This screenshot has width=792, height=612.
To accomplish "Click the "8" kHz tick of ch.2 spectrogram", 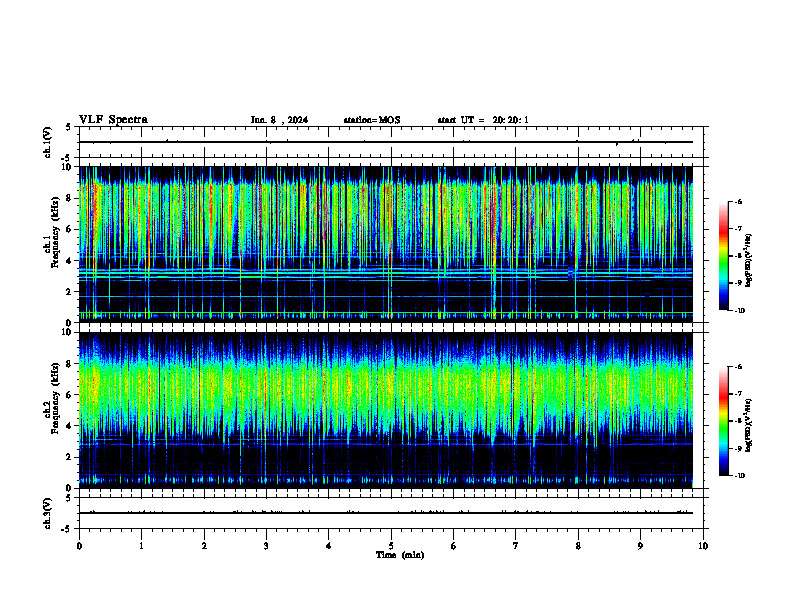I will [71, 364].
